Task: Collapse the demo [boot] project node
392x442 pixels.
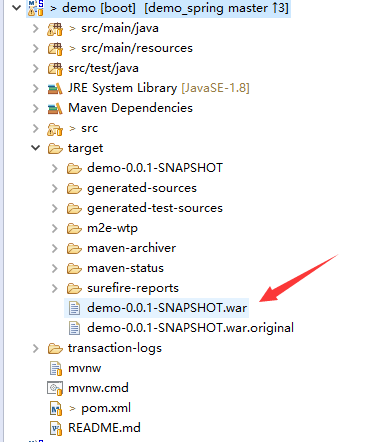Action: (17, 7)
